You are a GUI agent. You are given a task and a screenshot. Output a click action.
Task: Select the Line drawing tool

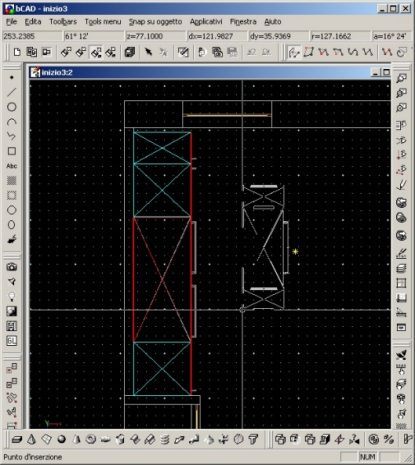(x=12, y=92)
